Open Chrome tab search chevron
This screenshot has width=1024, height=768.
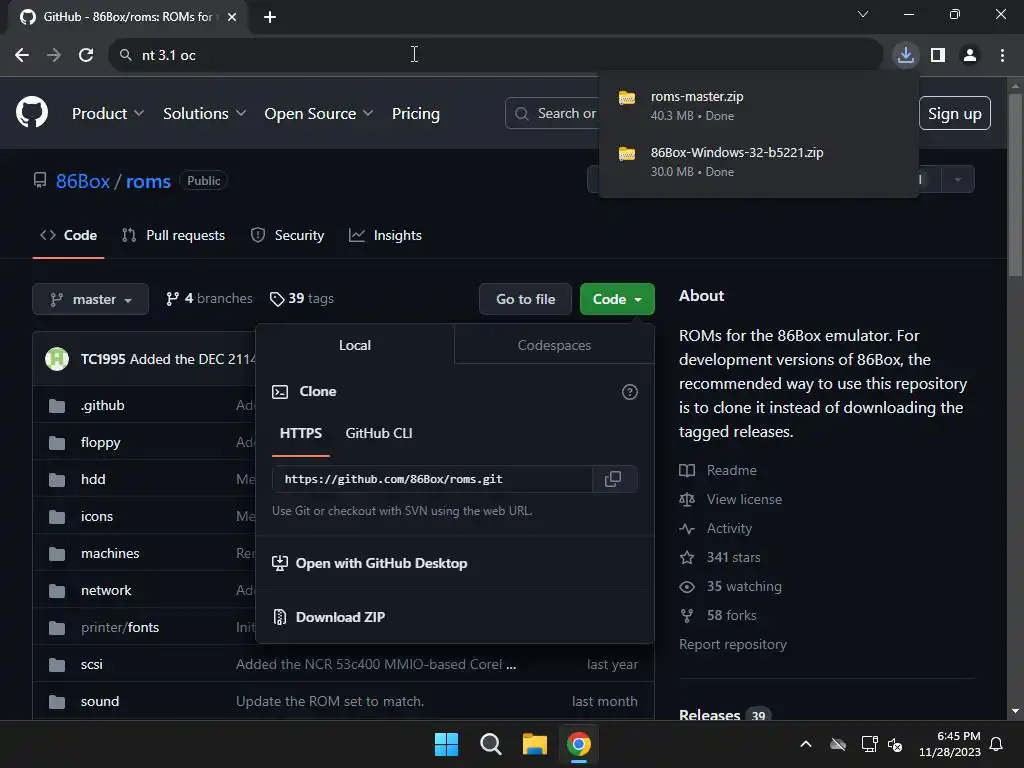click(x=863, y=14)
